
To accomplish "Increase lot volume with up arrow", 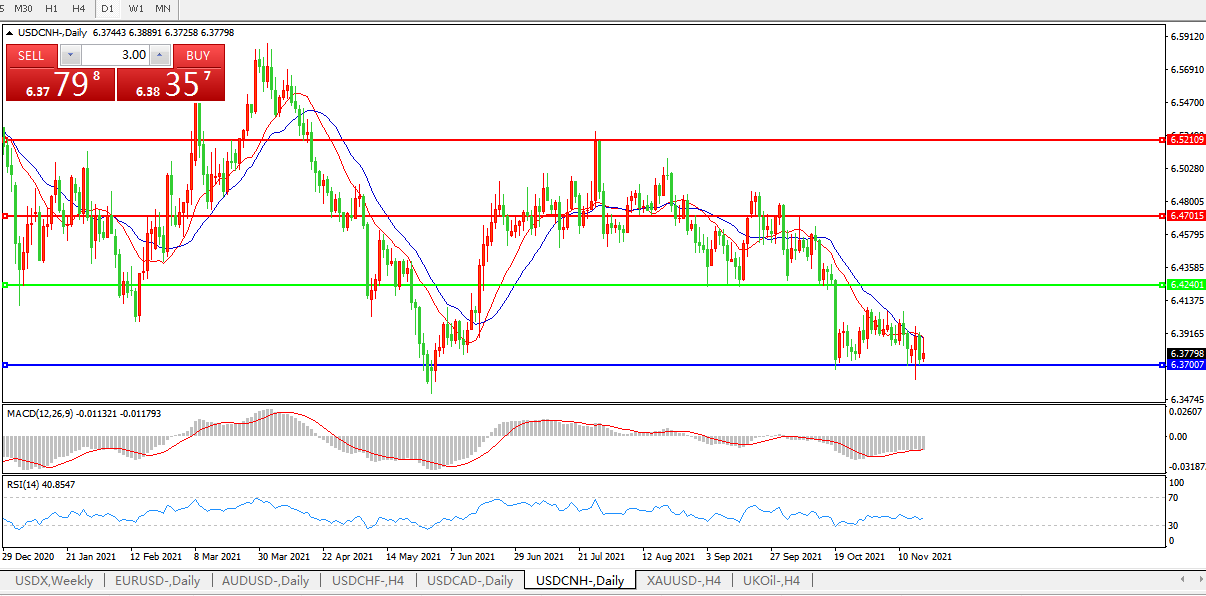I will pyautogui.click(x=160, y=55).
